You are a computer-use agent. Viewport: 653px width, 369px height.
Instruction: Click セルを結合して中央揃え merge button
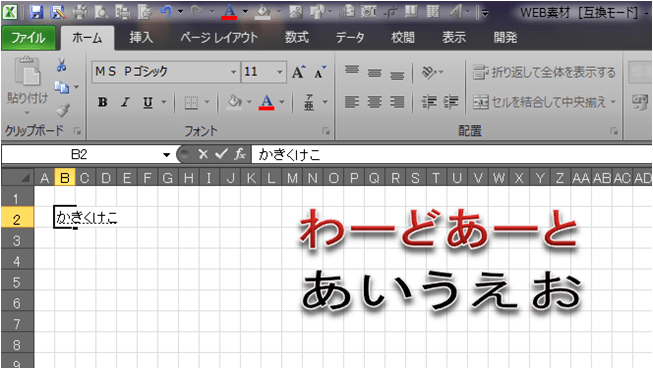click(x=540, y=102)
